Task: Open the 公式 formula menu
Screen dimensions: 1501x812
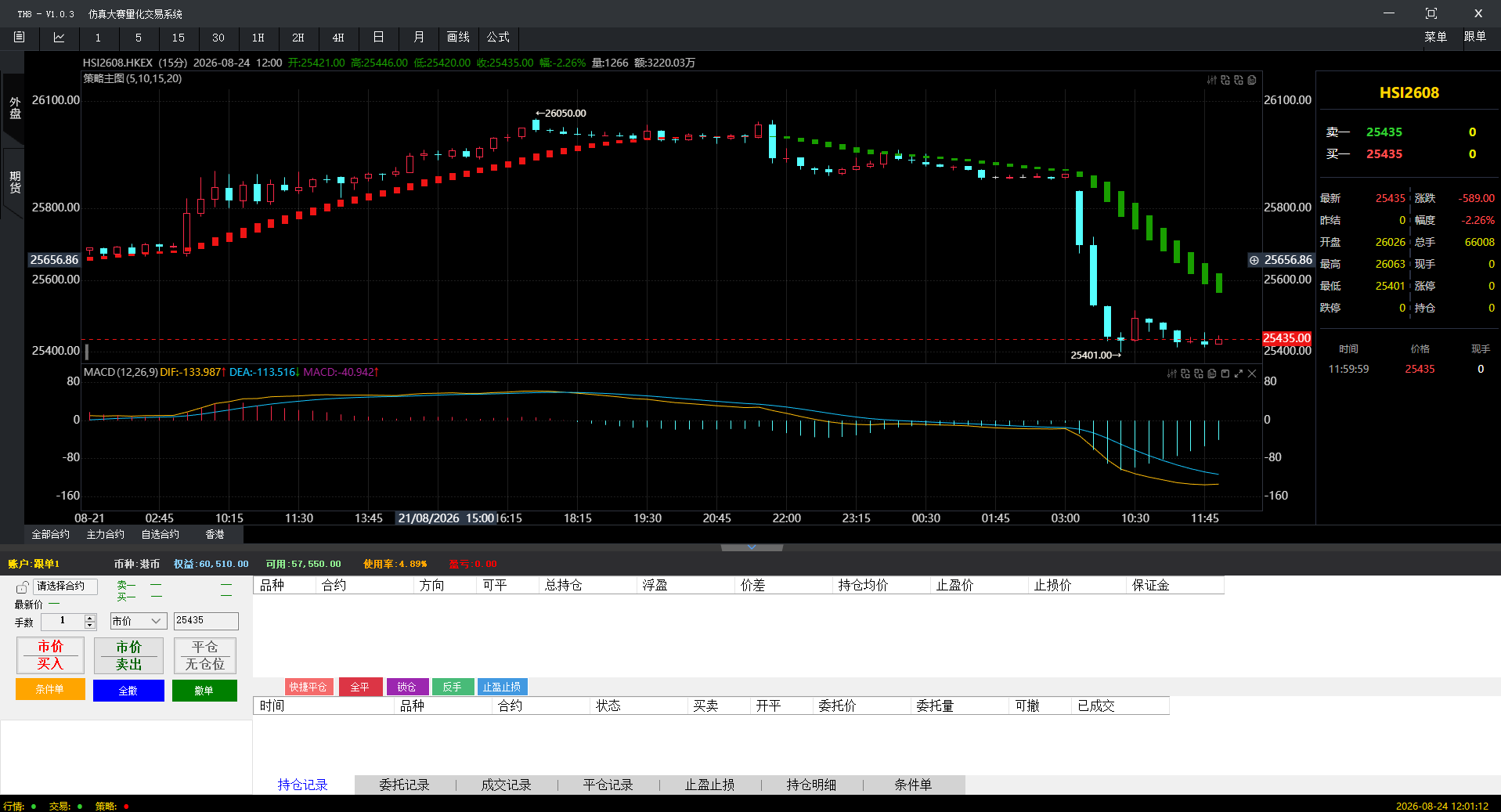Action: coord(498,37)
